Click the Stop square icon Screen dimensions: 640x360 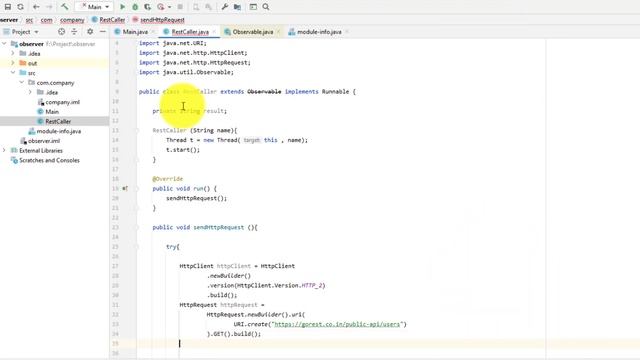point(180,7)
